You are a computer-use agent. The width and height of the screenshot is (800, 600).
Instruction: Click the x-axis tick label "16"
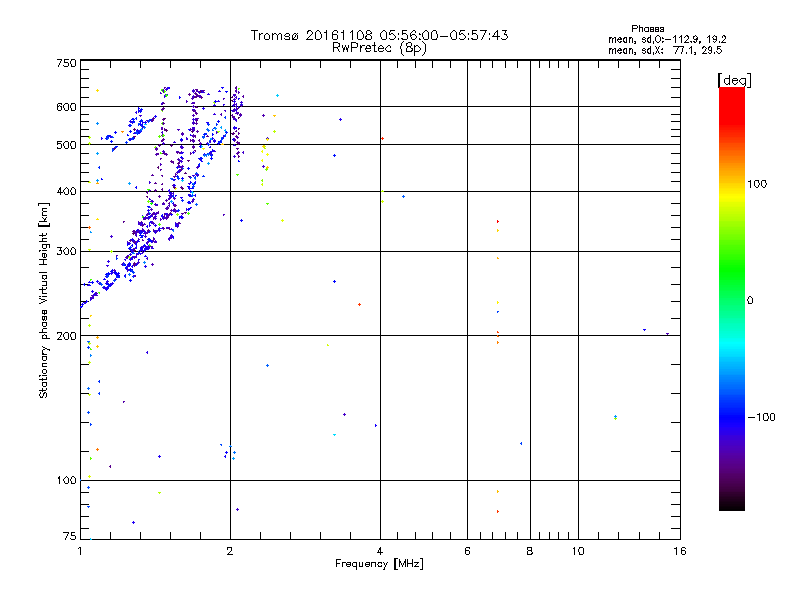coord(680,551)
